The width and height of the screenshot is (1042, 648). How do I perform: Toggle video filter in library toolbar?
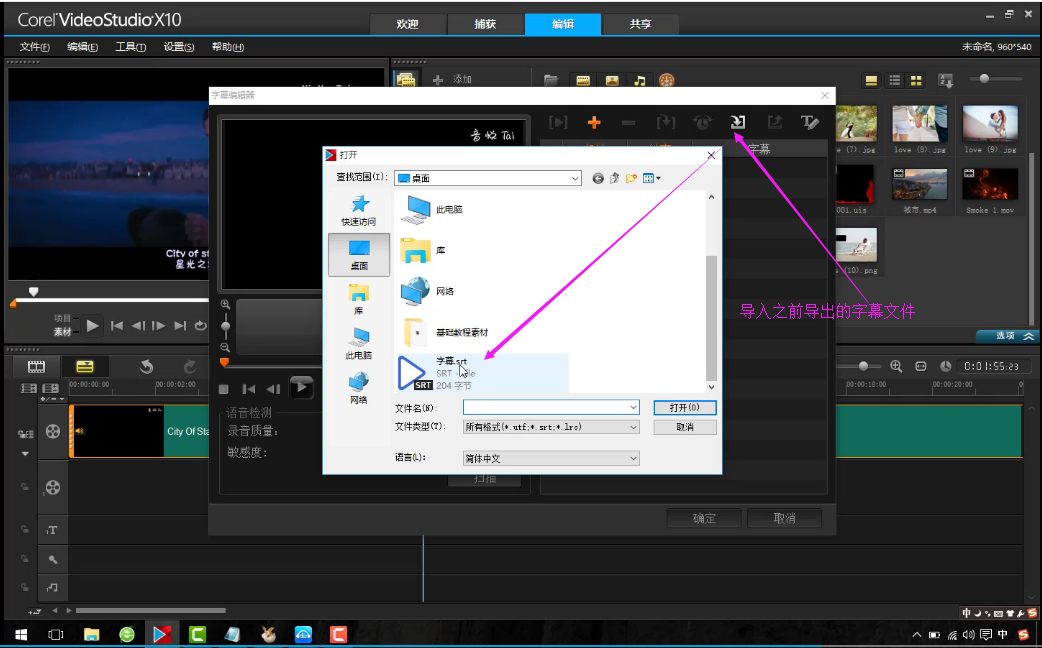(583, 80)
